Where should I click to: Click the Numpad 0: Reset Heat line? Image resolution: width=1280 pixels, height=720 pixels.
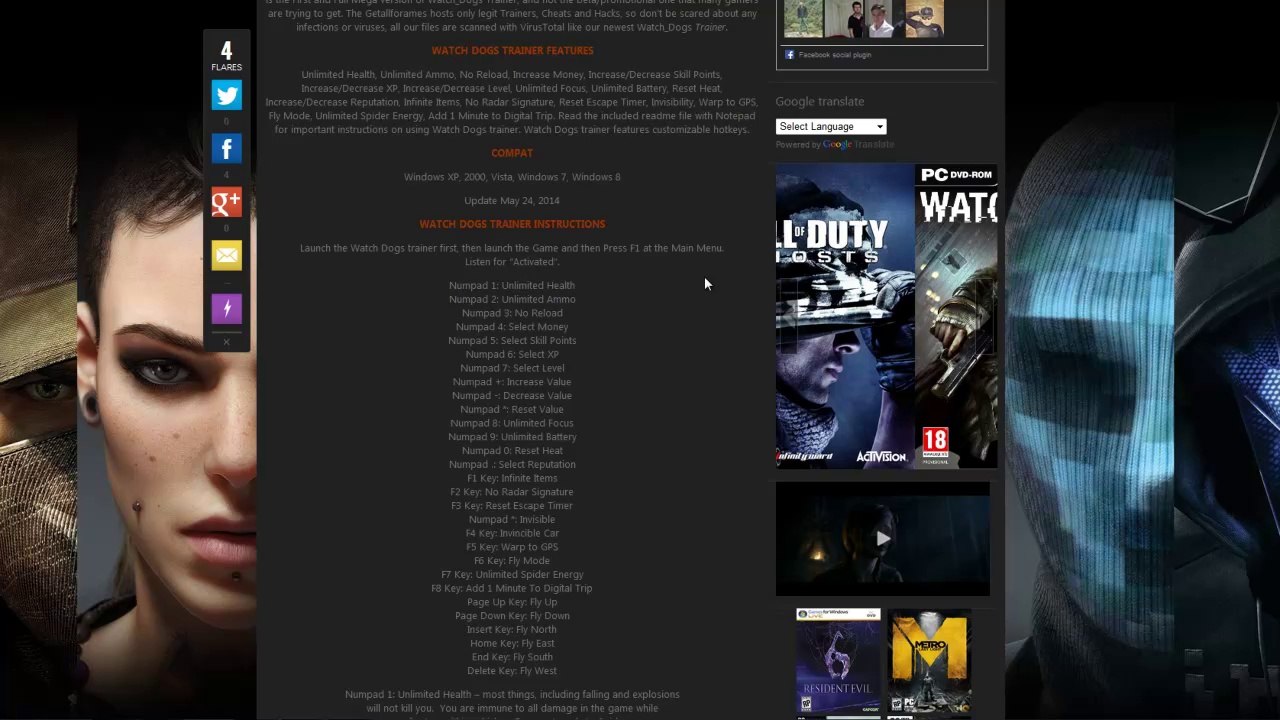(512, 451)
